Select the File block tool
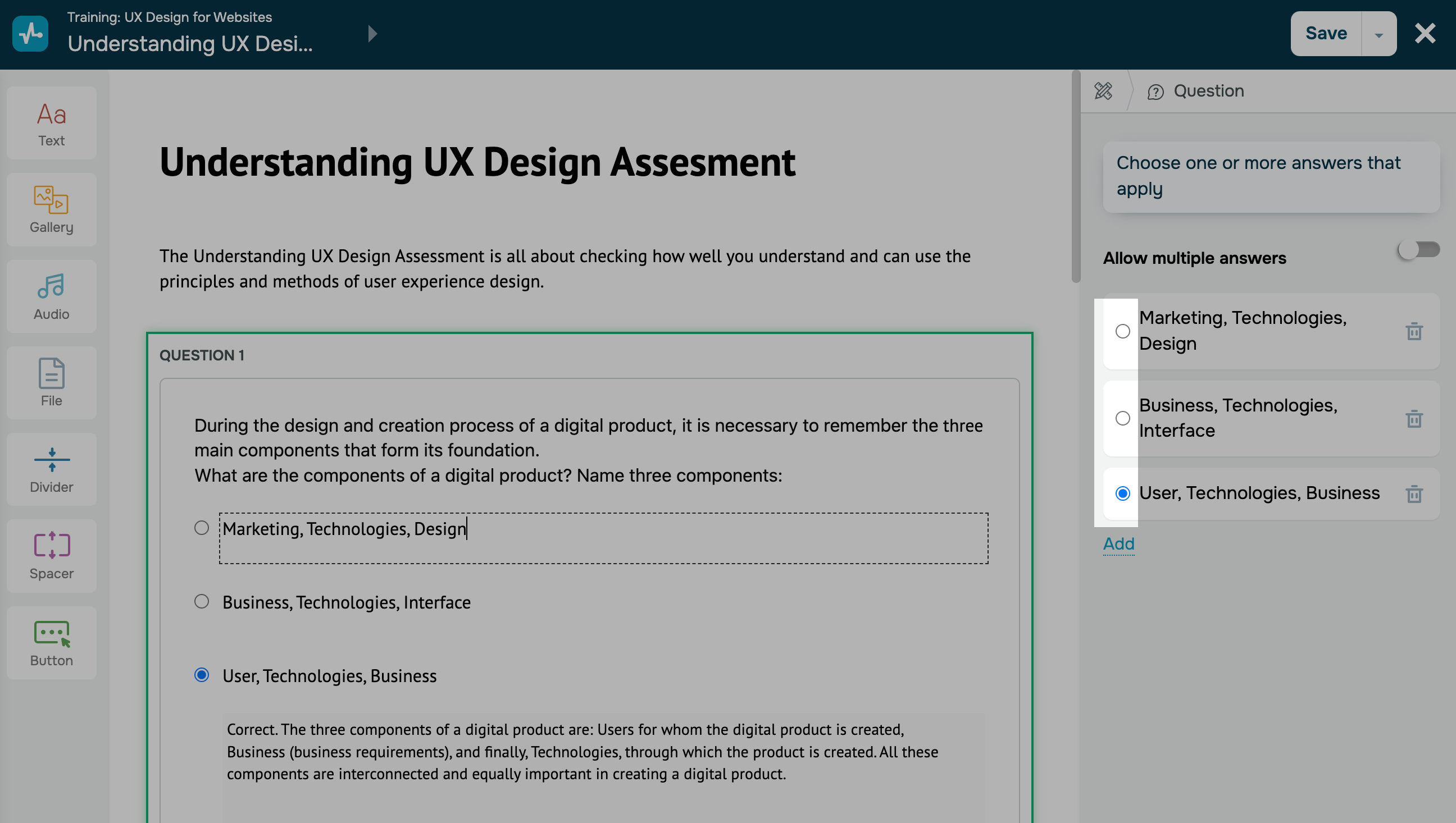The image size is (1456, 823). [x=52, y=383]
